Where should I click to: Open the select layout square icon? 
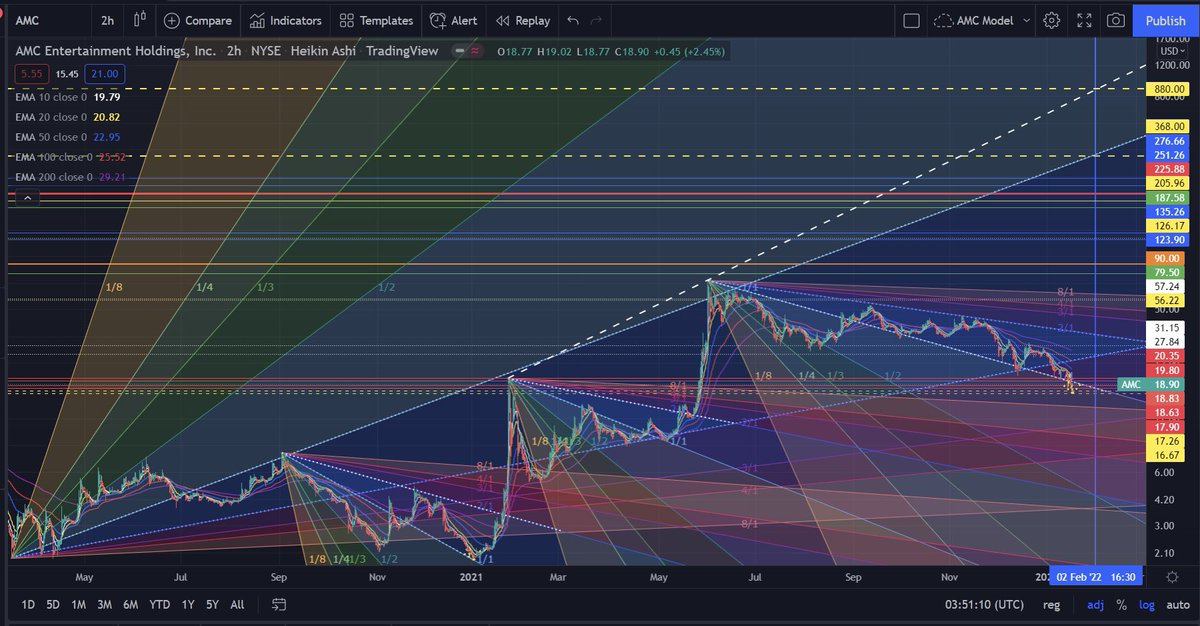pos(911,20)
